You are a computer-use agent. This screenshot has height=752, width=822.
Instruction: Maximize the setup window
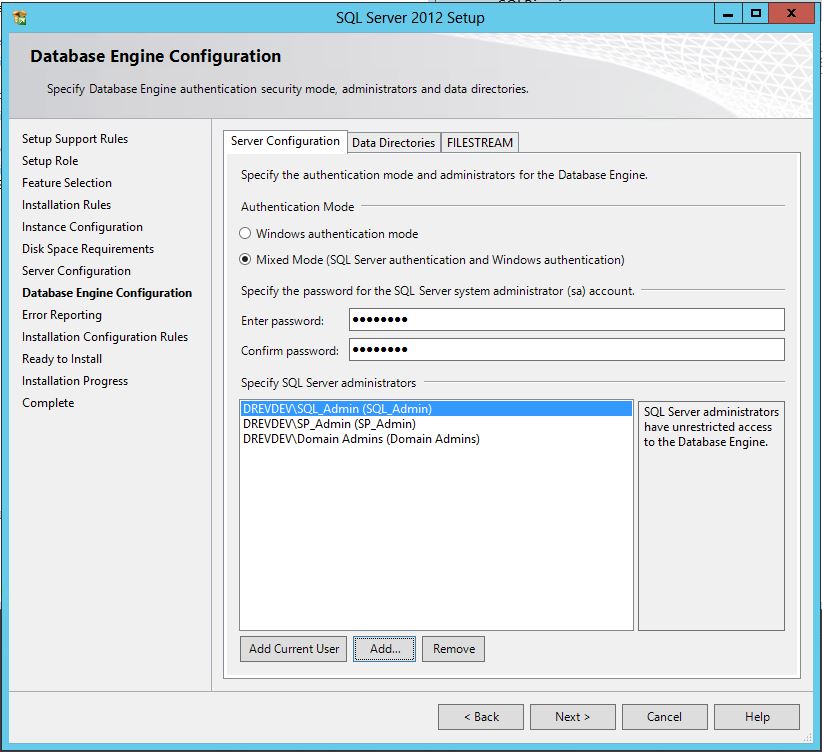pos(755,14)
